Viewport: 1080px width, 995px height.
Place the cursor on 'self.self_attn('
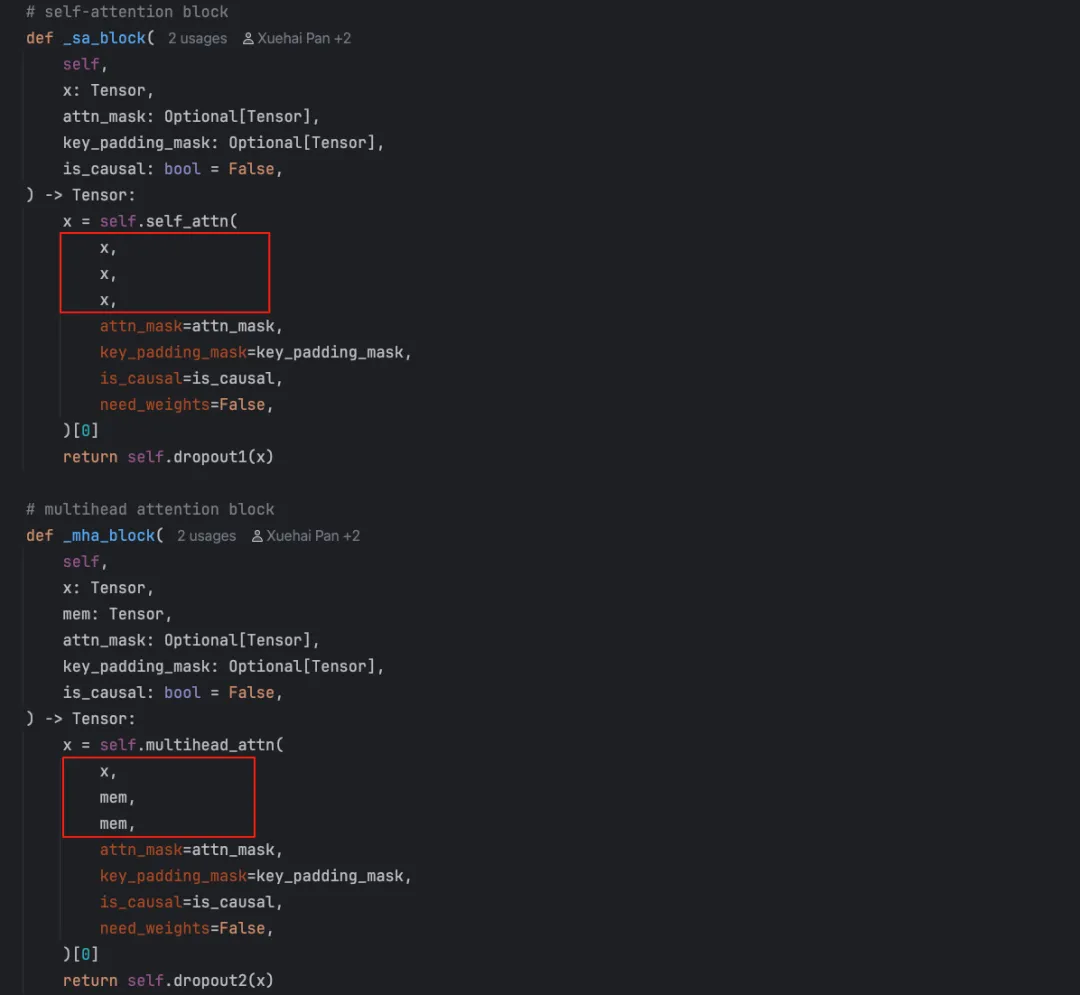[x=168, y=222]
